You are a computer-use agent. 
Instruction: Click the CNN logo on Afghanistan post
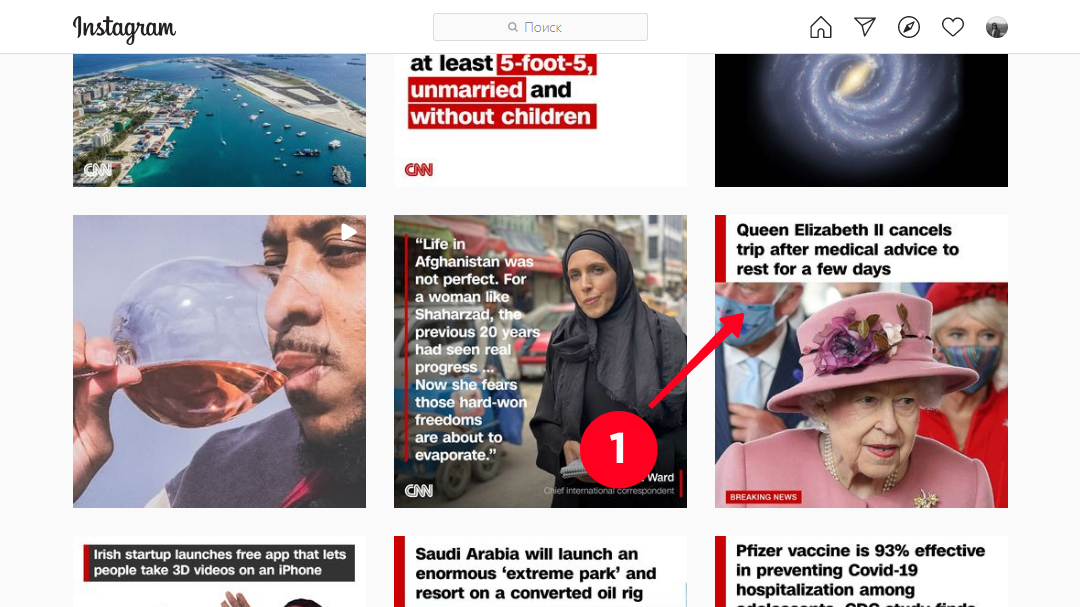point(418,491)
